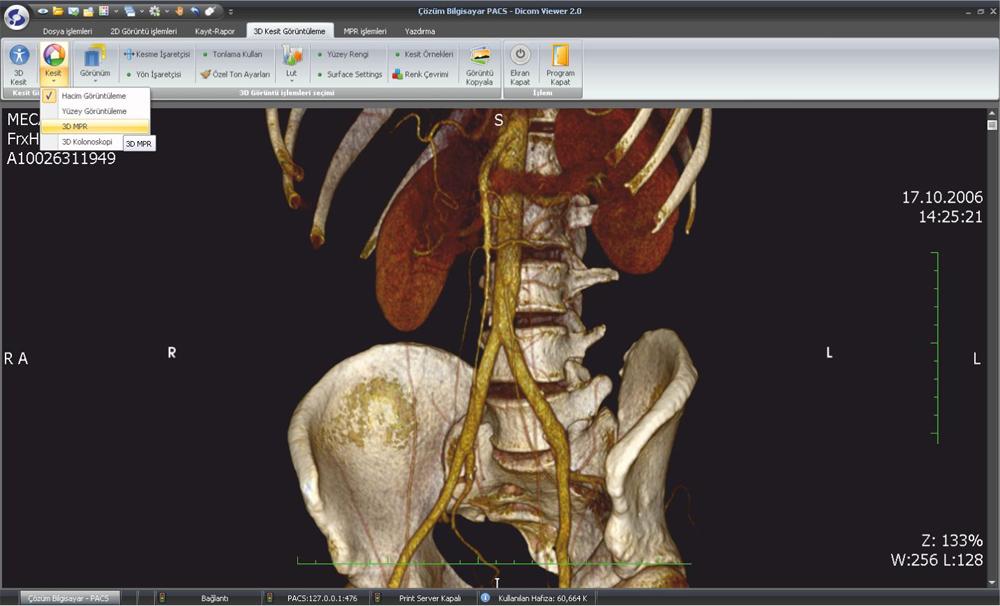Expand the Görünüm dropdown arrow
The width and height of the screenshot is (1000, 606).
click(x=94, y=81)
